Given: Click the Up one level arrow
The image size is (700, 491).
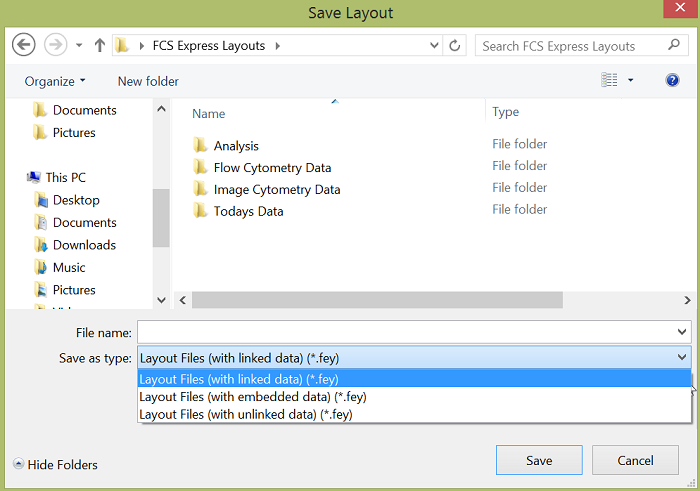Looking at the screenshot, I should coord(100,46).
